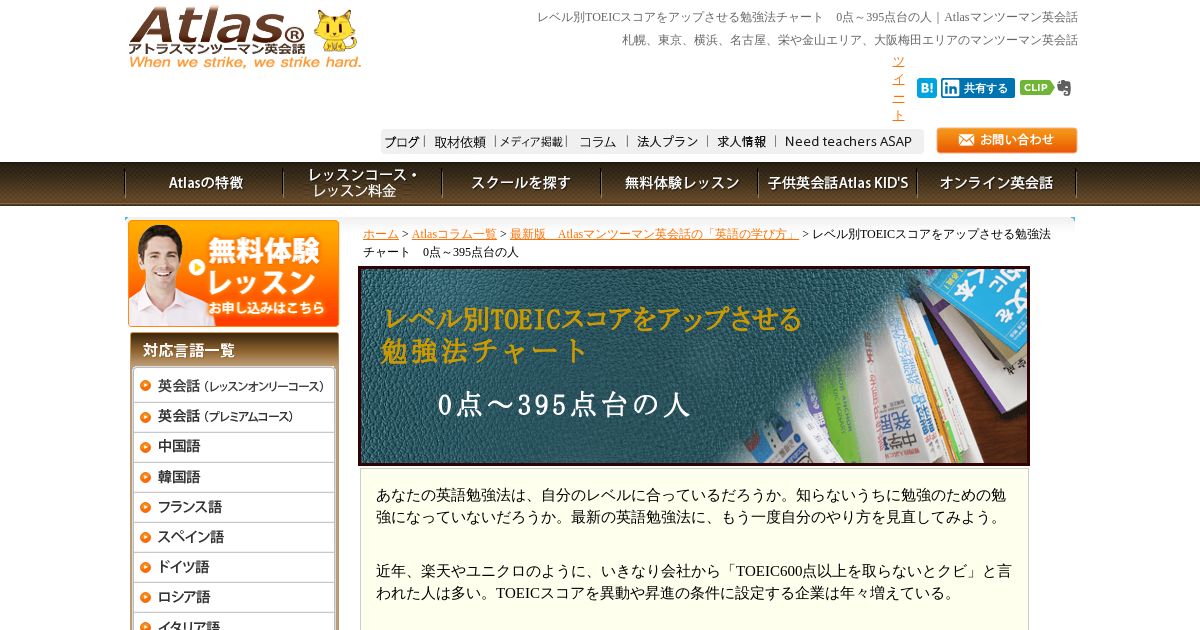Click 最新版 Atlasマンツーマン英会話の「英語の学び方」 breadcrumb
This screenshot has height=630, width=1200.
click(x=654, y=234)
